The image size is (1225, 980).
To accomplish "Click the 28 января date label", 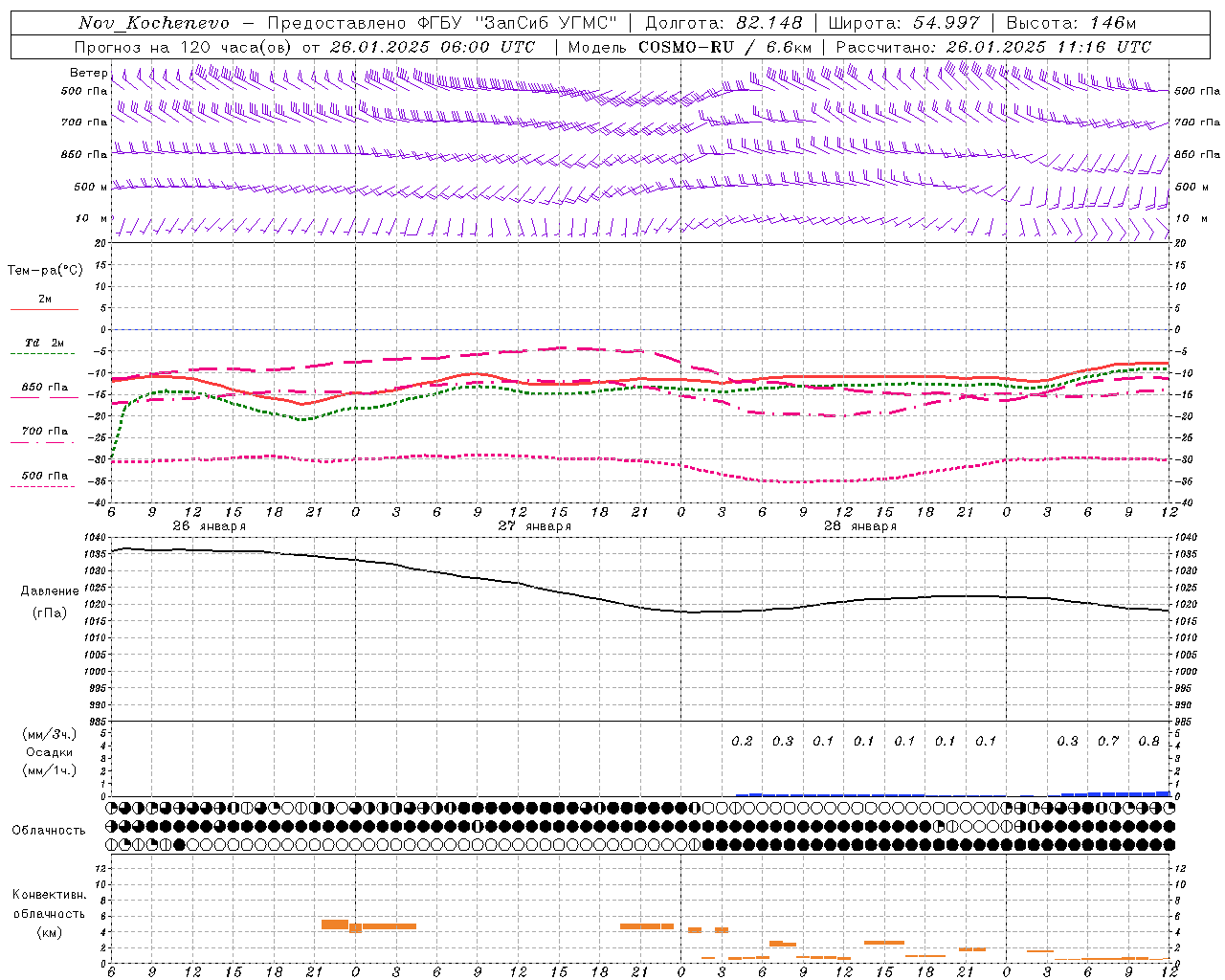I will (859, 526).
